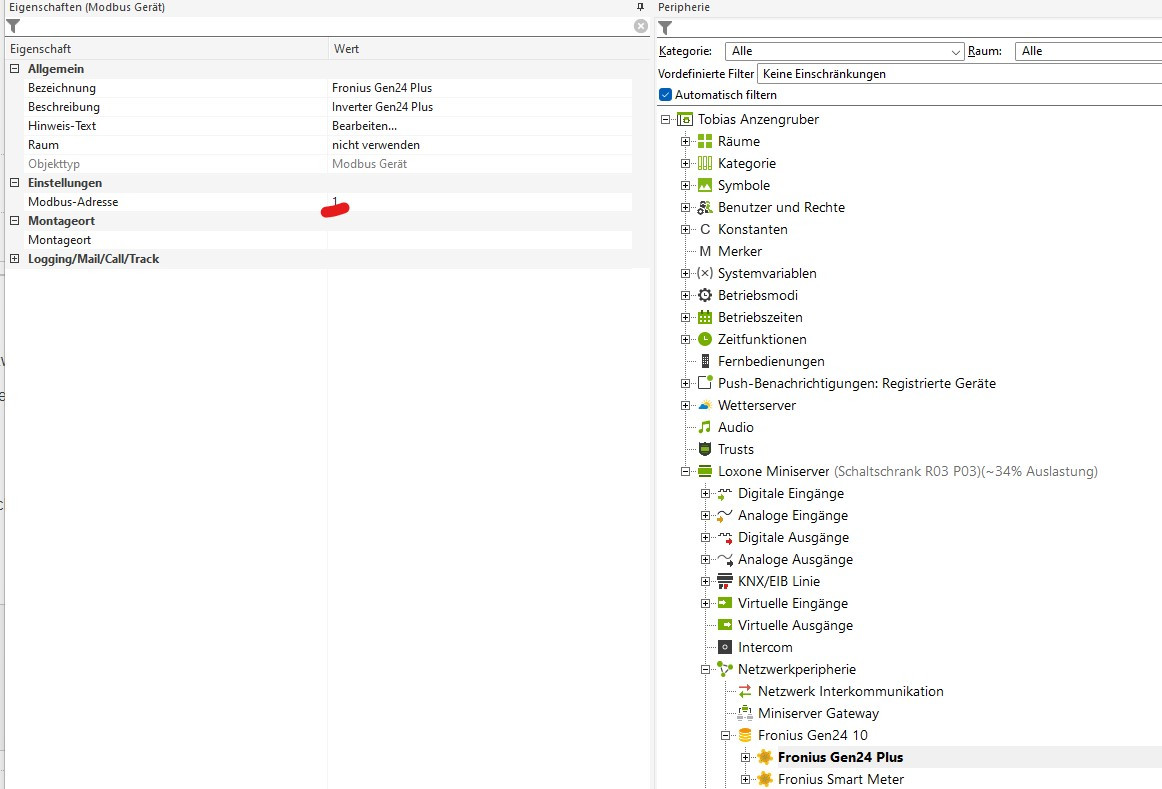Image resolution: width=1162 pixels, height=789 pixels.
Task: Select the Virtuelle Ausgänge tree item
Action: point(795,625)
